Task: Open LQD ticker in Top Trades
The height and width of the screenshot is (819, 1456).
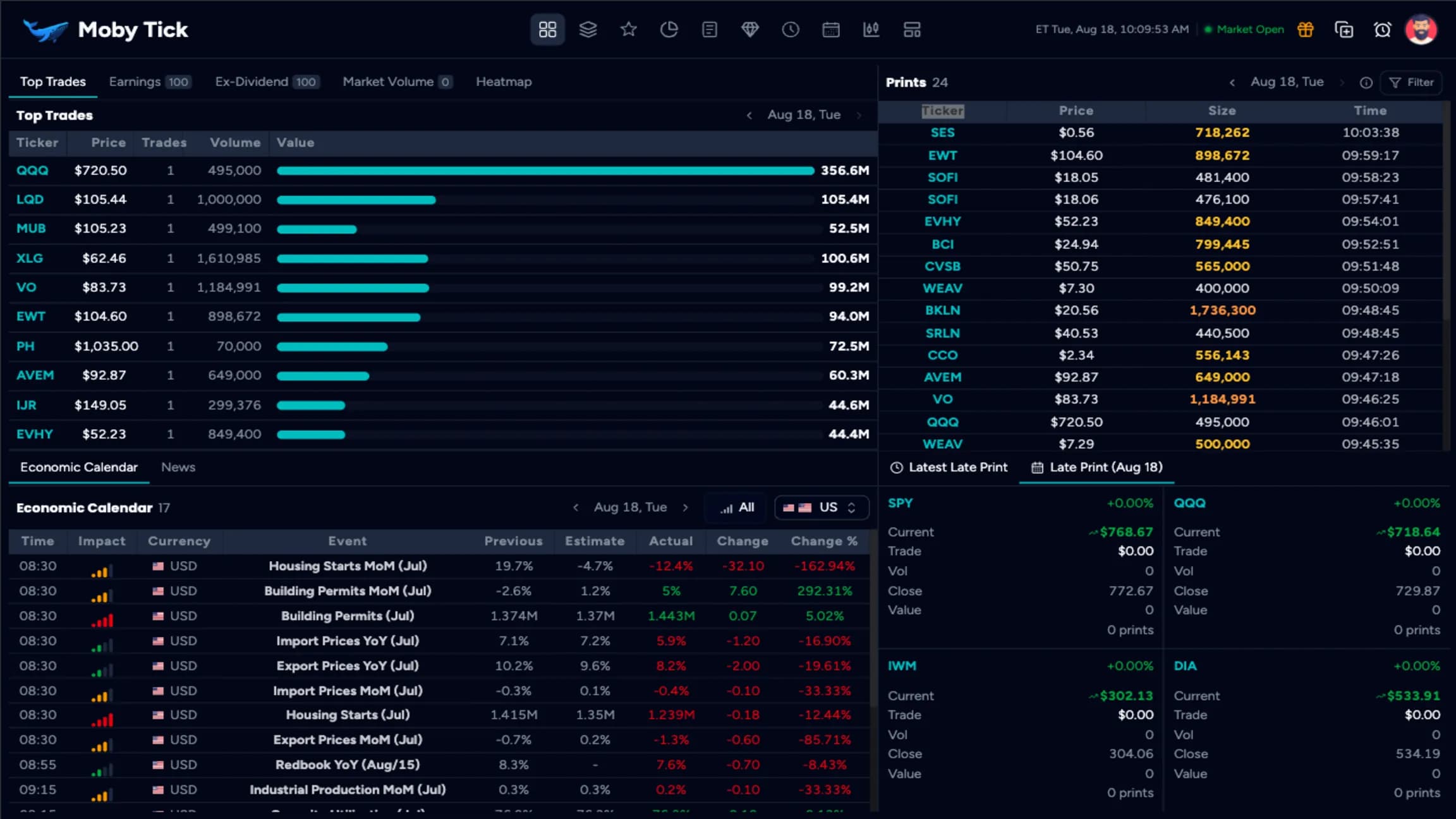Action: (30, 199)
